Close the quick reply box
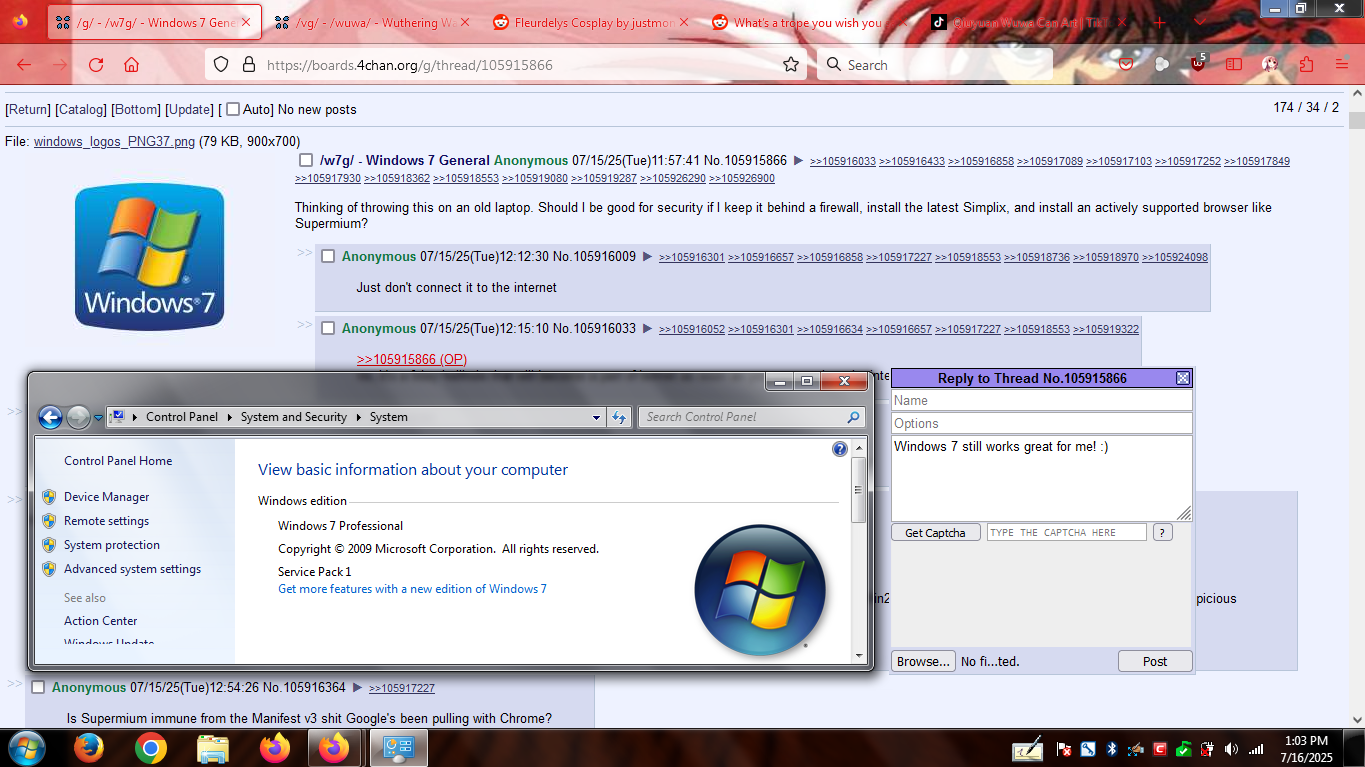This screenshot has height=767, width=1365. click(x=1183, y=378)
